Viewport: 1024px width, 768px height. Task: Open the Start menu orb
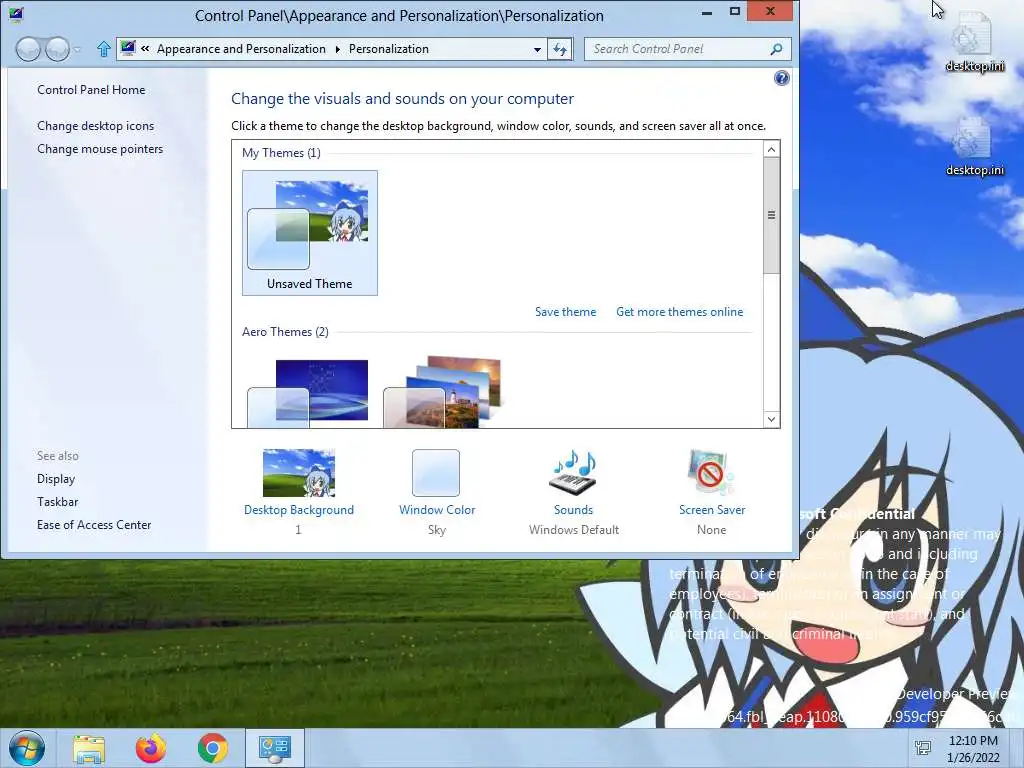coord(27,748)
